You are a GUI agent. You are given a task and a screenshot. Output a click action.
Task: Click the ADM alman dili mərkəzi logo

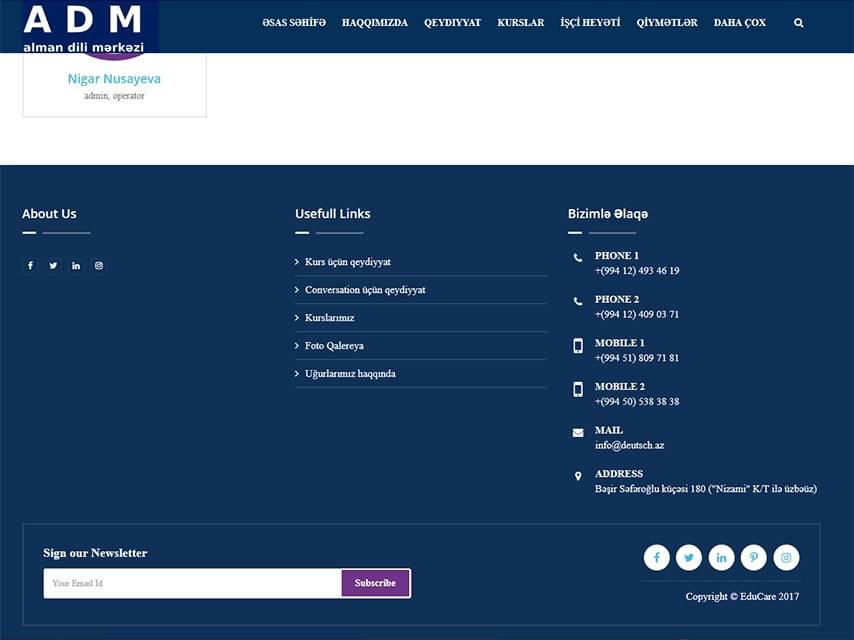[84, 27]
